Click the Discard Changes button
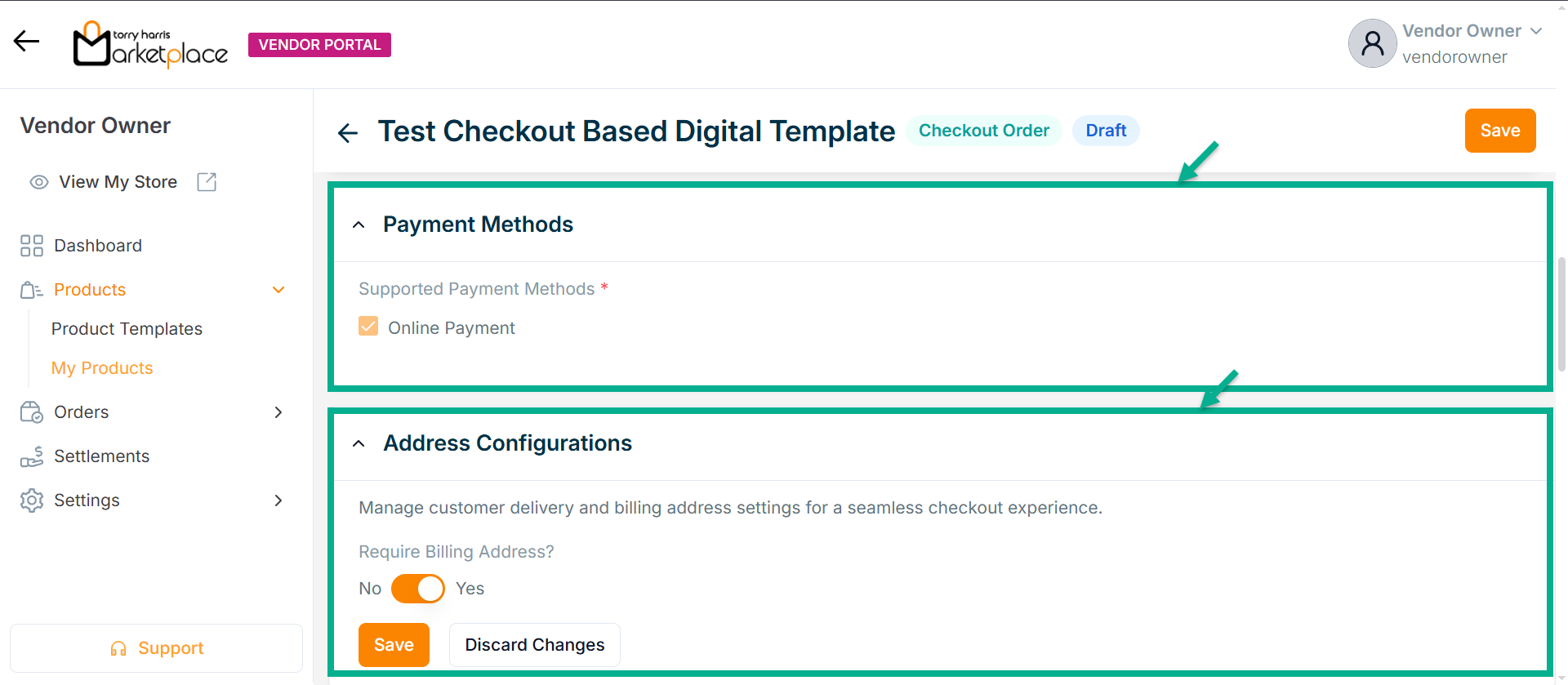 pos(534,645)
